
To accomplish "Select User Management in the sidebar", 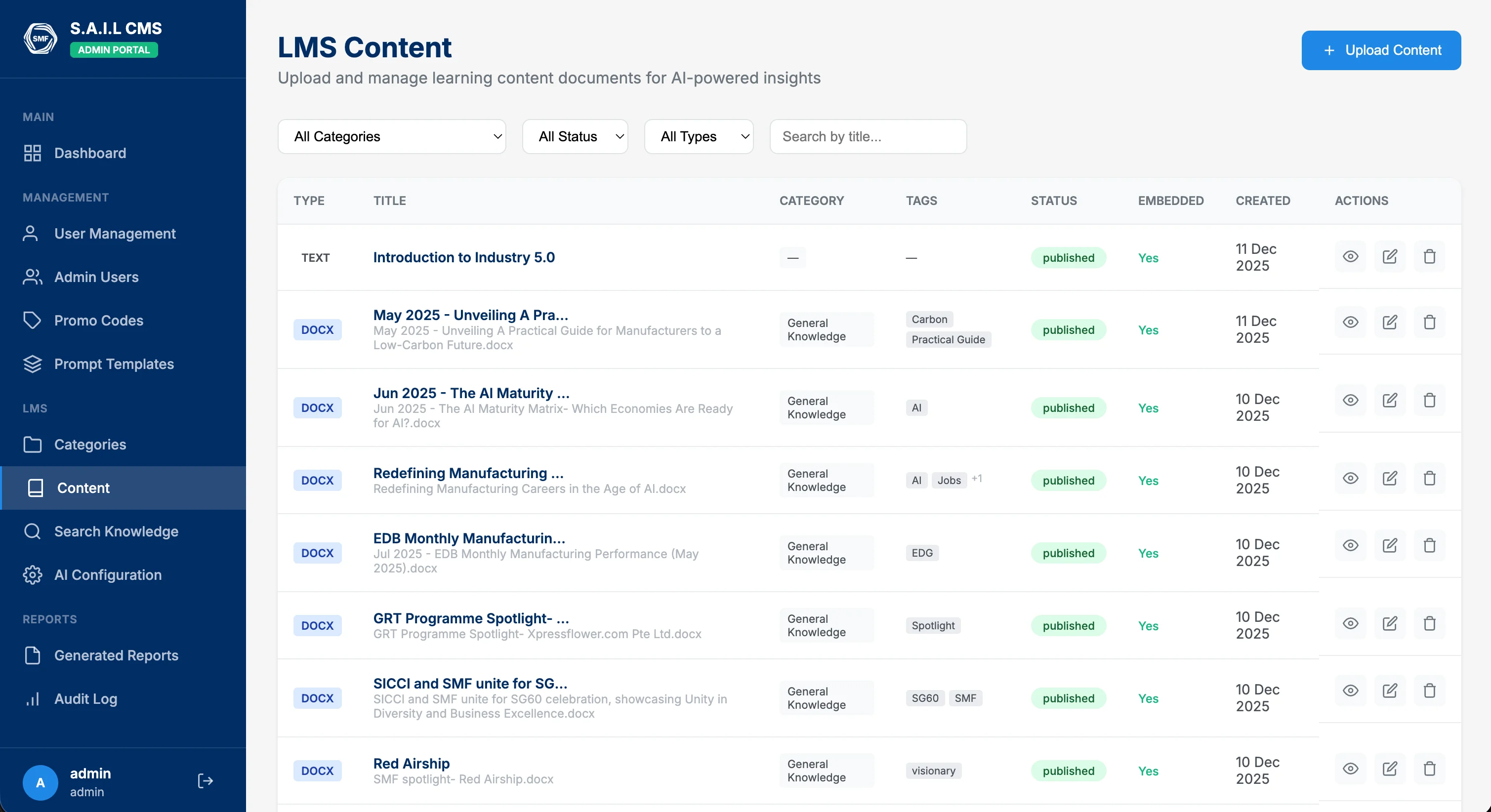I will 115,233.
